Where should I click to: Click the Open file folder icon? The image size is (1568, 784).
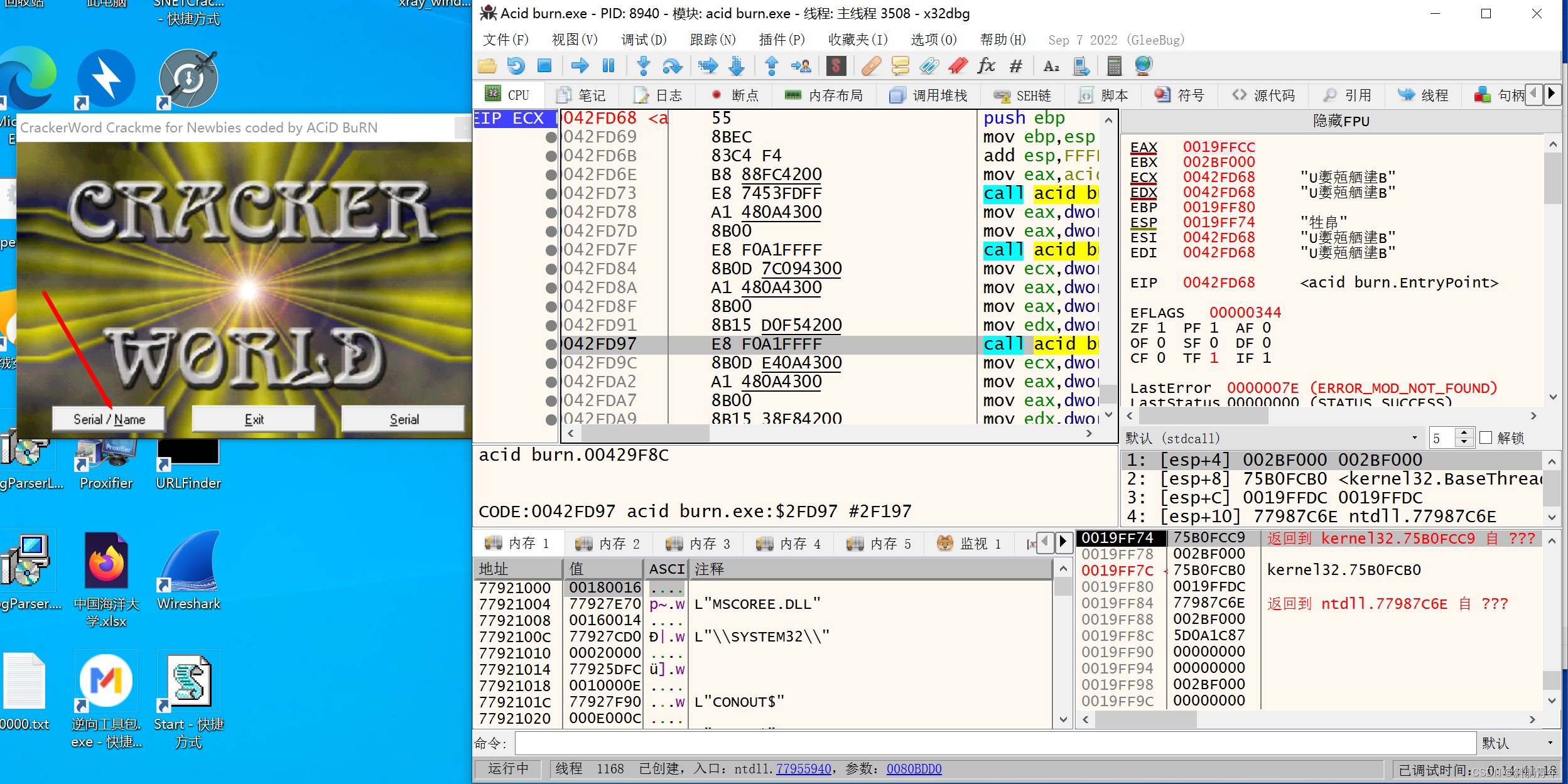tap(487, 66)
